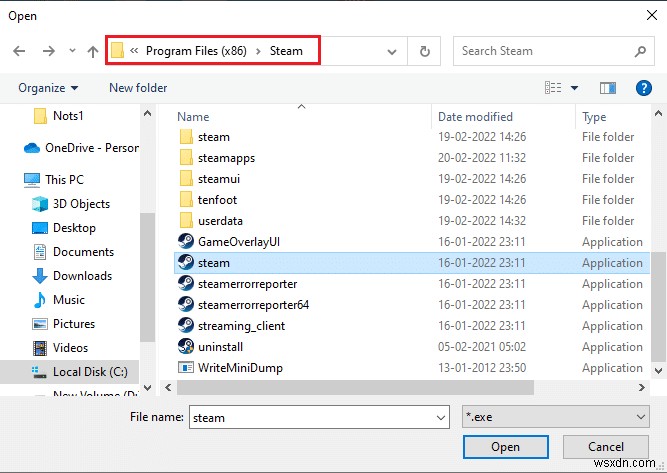
Task: Select This PC in navigation pane
Action: point(54,180)
